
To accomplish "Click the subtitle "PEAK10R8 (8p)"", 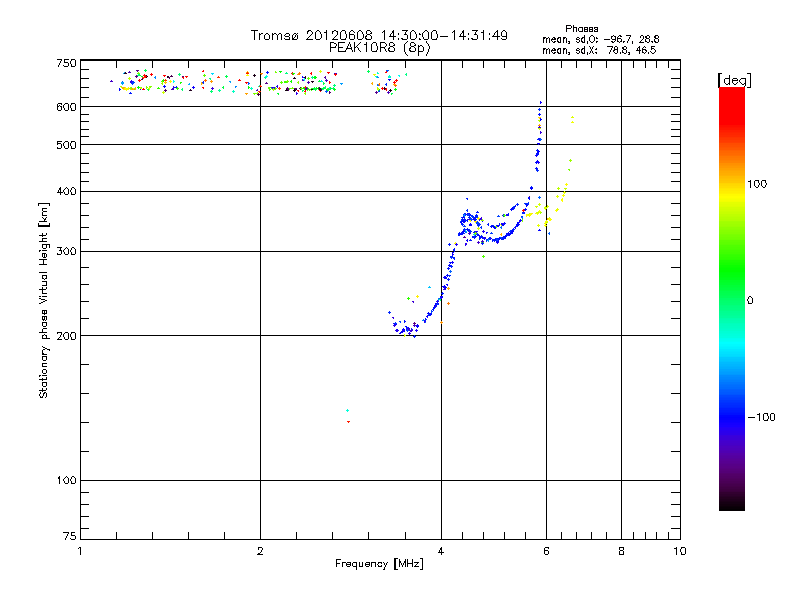I will [380, 48].
